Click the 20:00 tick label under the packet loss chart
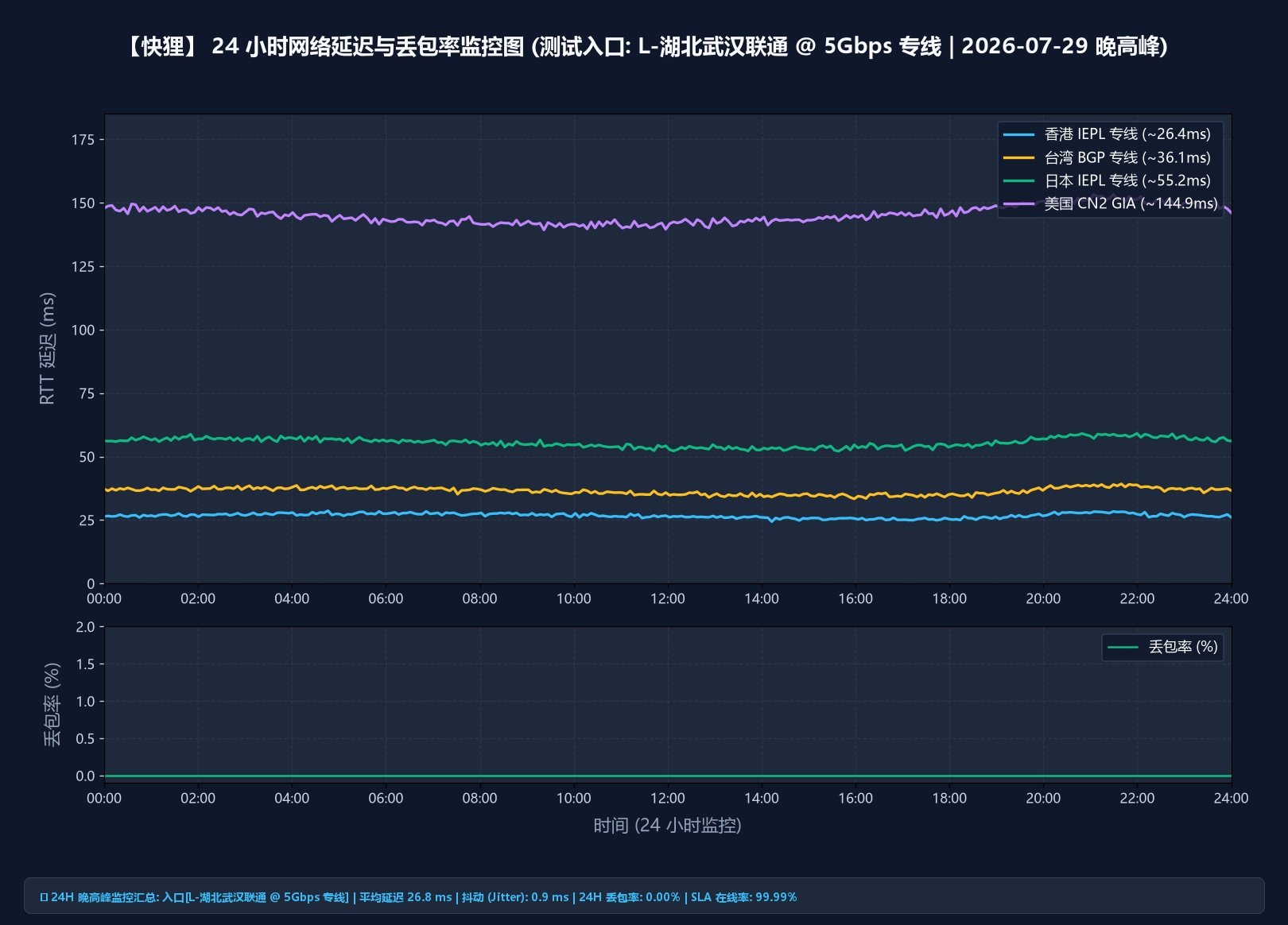 click(1043, 799)
